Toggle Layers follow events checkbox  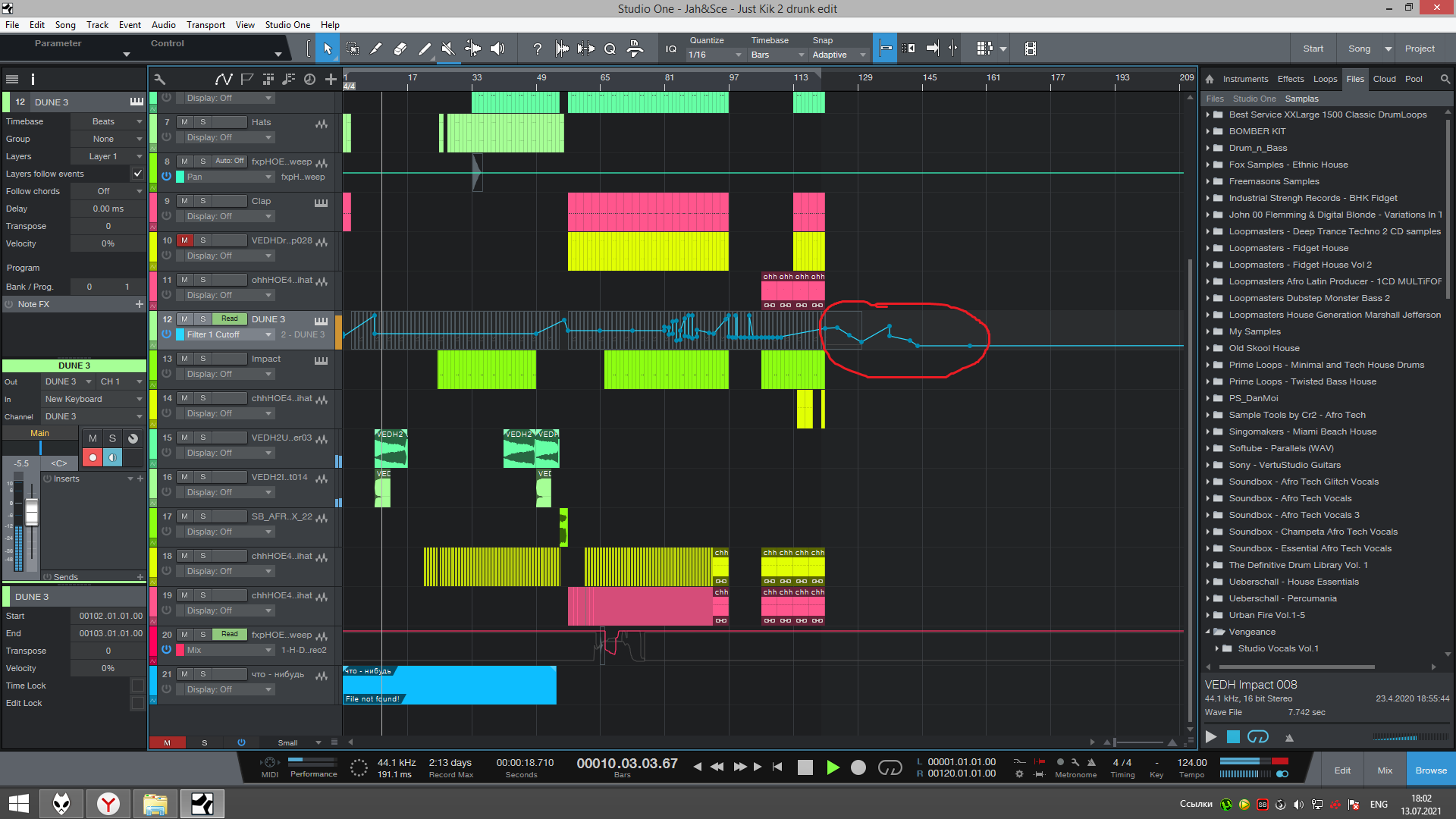[x=138, y=174]
